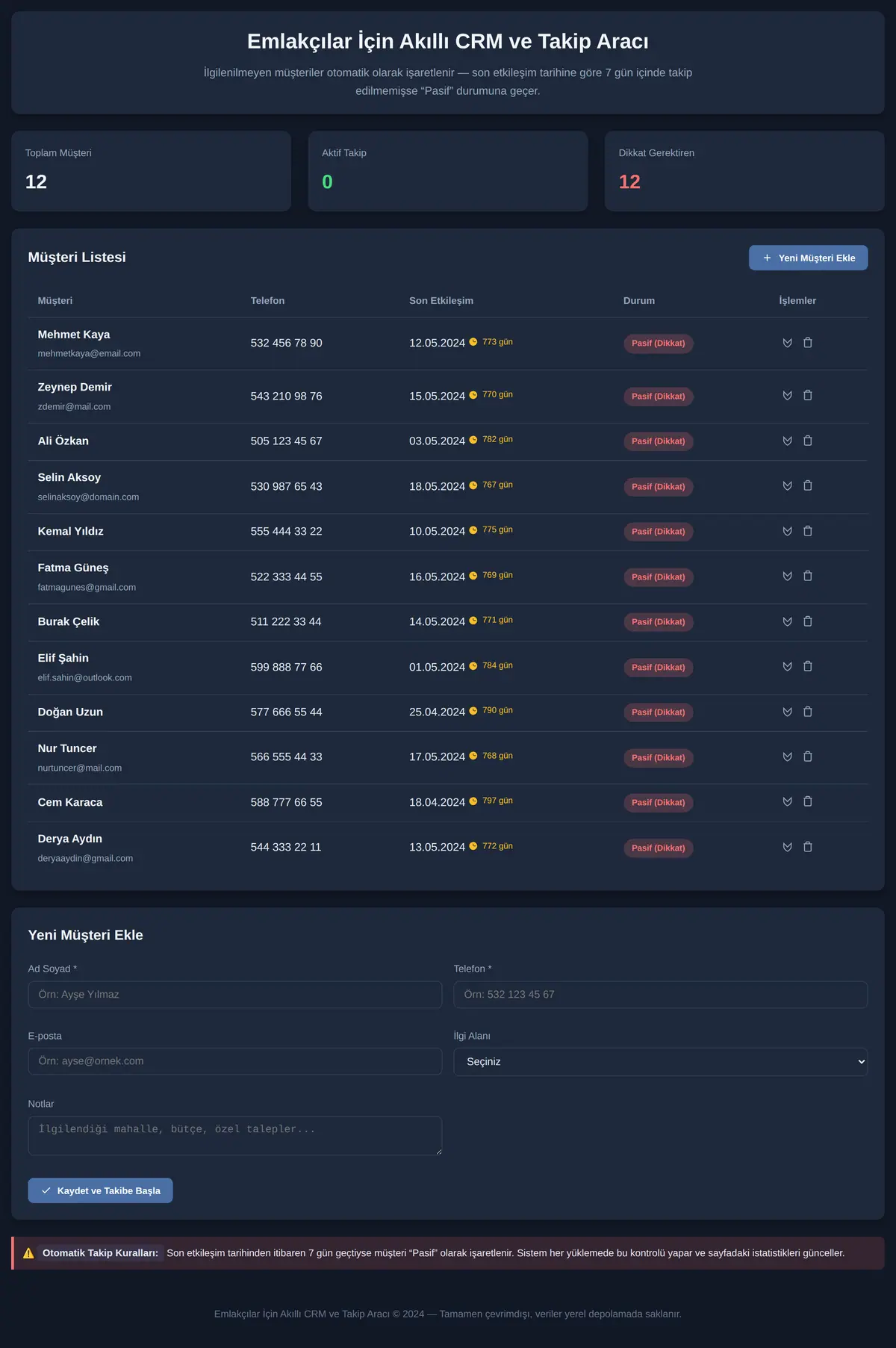
Task: Click into the E-posta field
Action: pyautogui.click(x=235, y=1061)
